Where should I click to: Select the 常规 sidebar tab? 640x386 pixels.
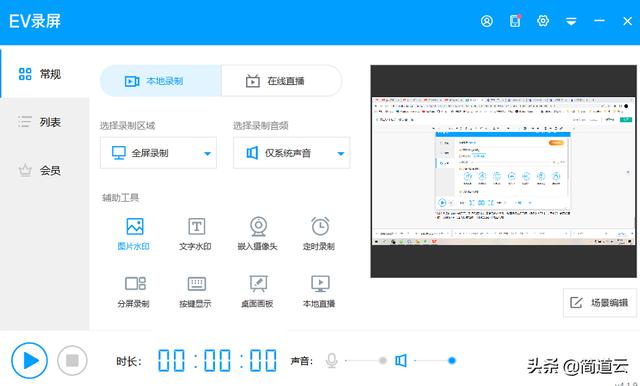click(44, 74)
